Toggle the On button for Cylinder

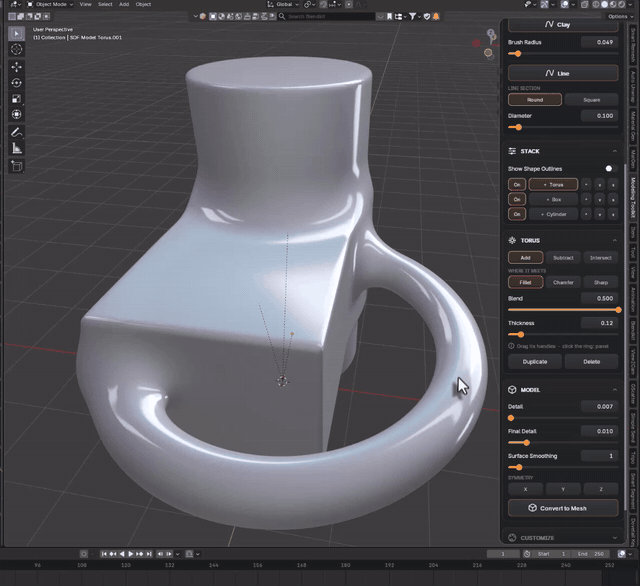pos(517,214)
